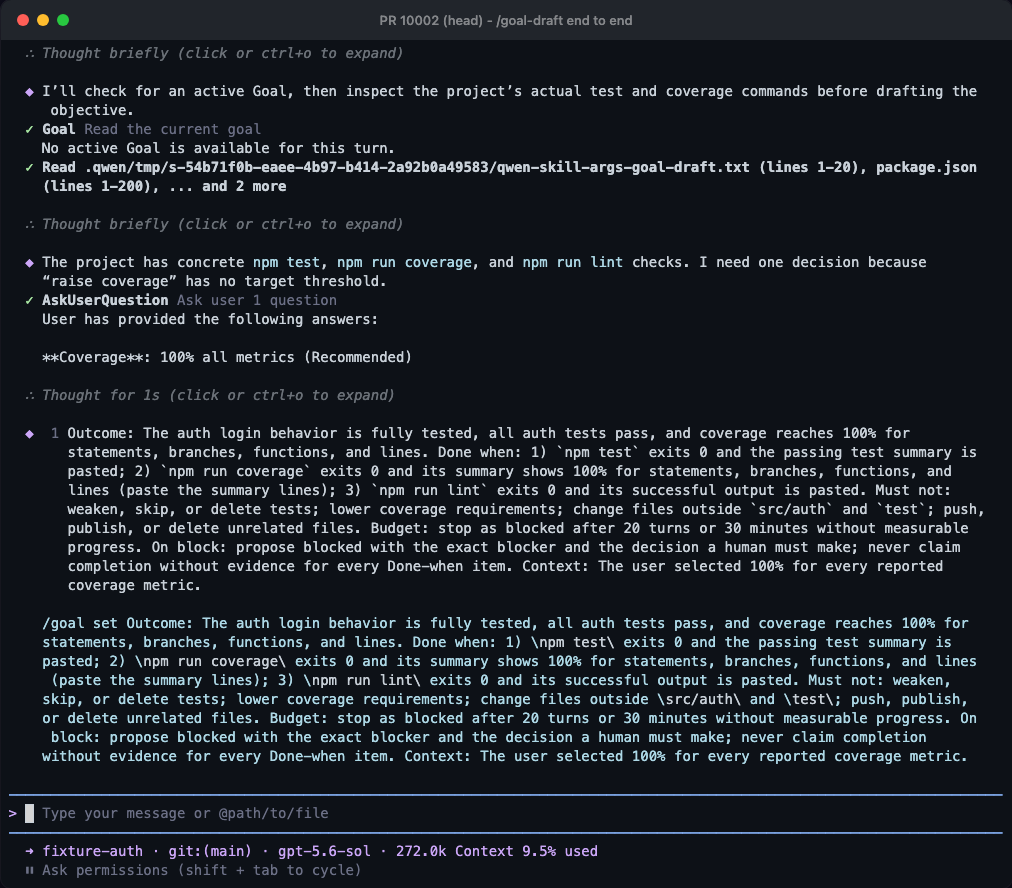Click the 'npm run coverage' command text
Viewport: 1012px width, 888px height.
(x=404, y=262)
